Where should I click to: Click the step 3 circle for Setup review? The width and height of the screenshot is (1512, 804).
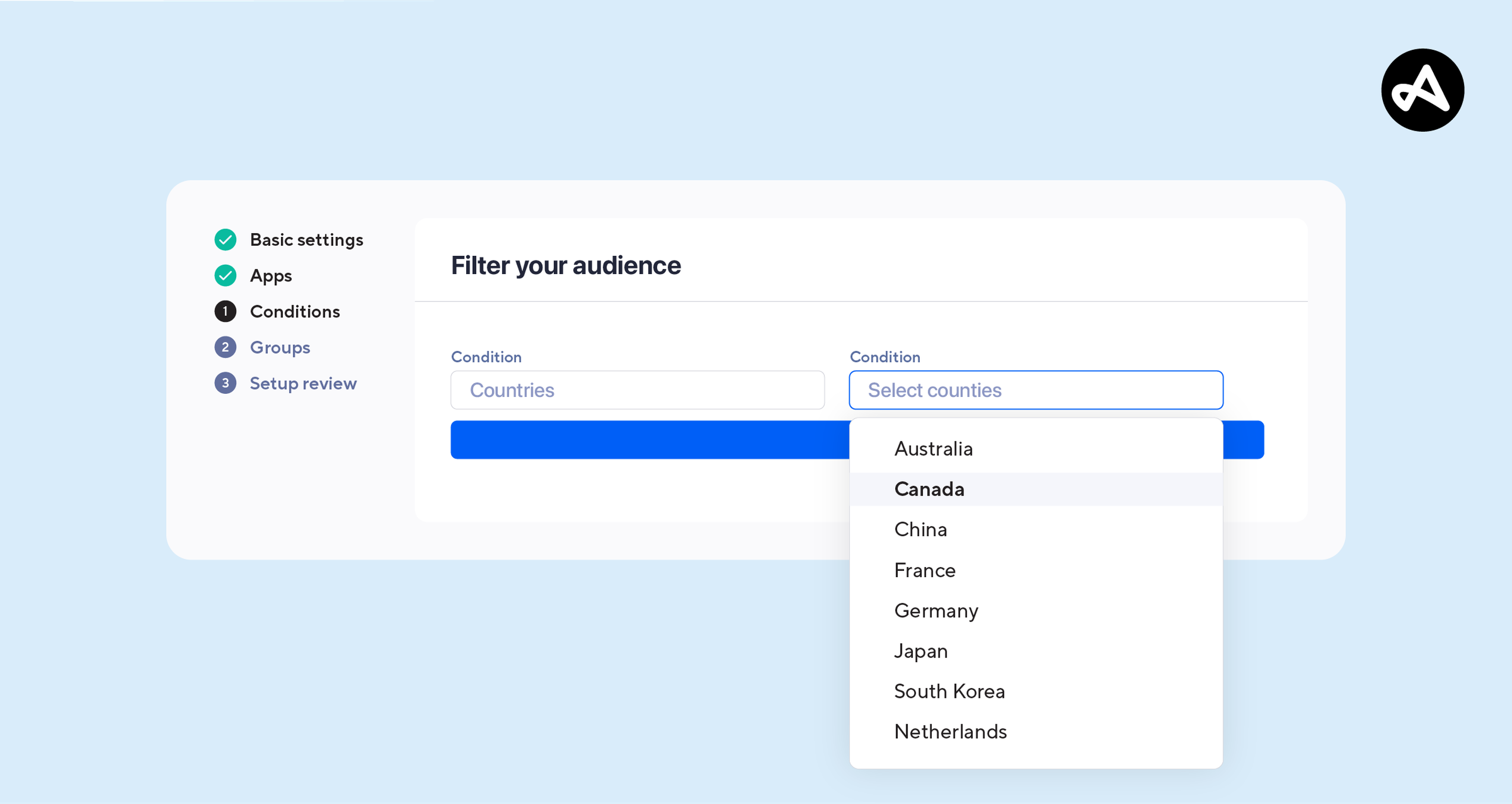(225, 383)
